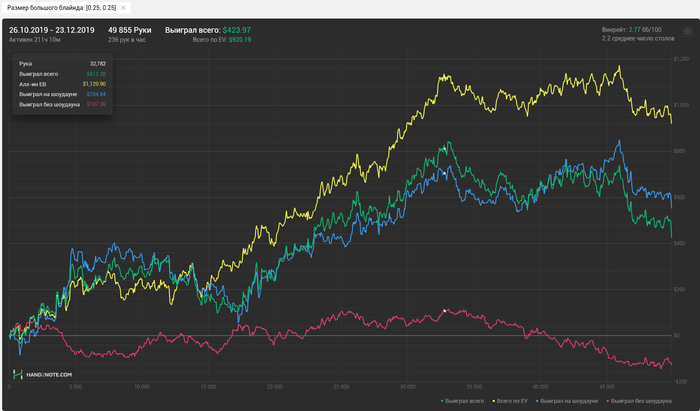Click the $1,000 y-axis label
This screenshot has height=411, width=700.
pyautogui.click(x=682, y=105)
